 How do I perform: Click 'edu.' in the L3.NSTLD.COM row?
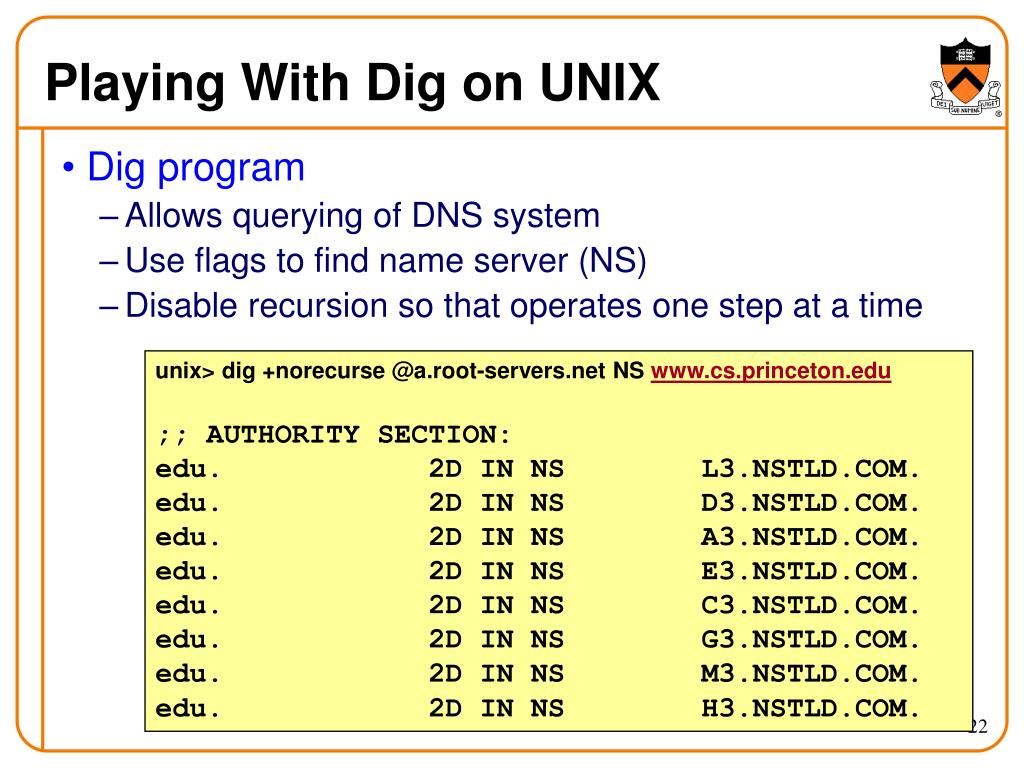pyautogui.click(x=188, y=469)
